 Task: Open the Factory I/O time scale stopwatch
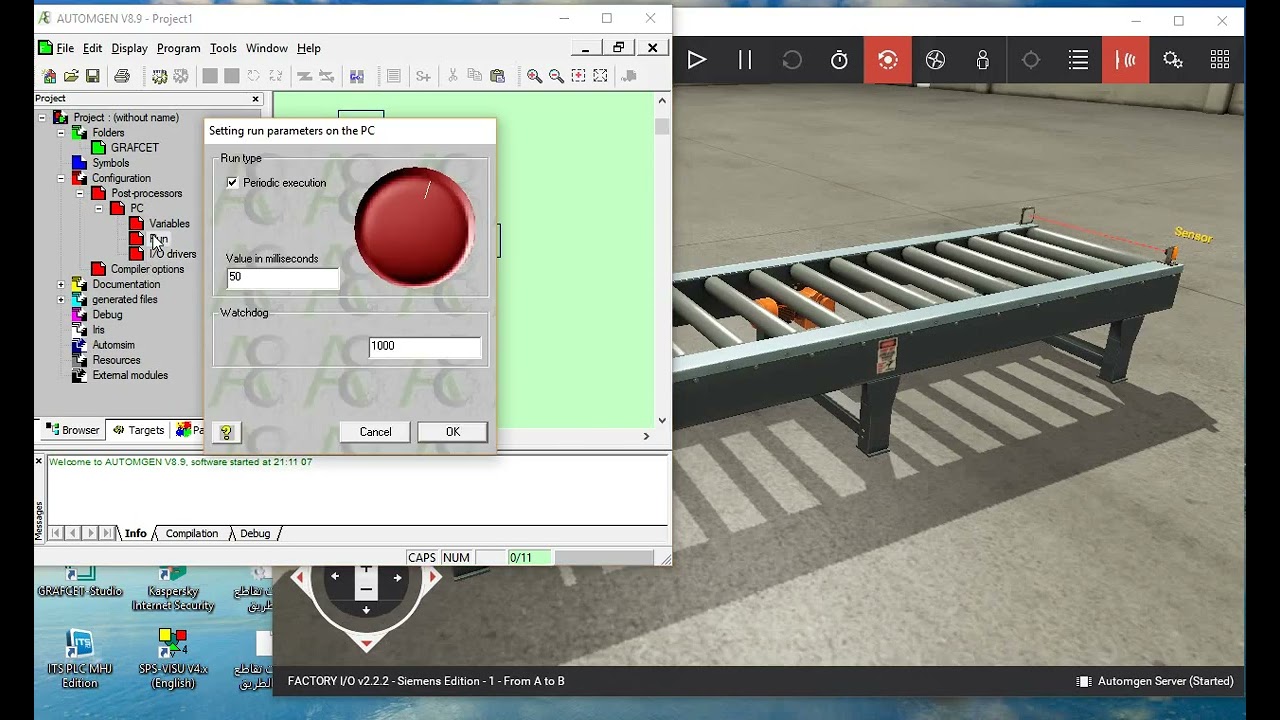840,60
